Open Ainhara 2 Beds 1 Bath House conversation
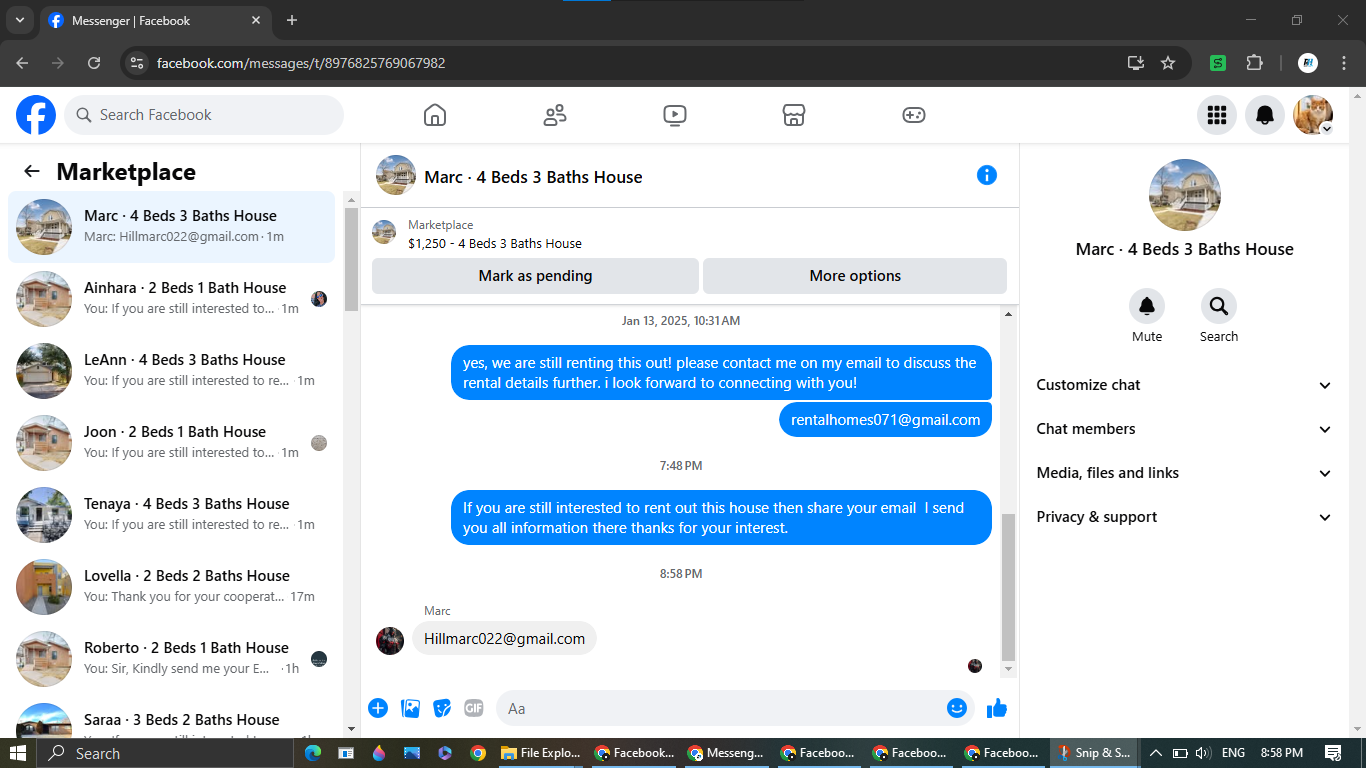The image size is (1366, 768). [x=172, y=299]
